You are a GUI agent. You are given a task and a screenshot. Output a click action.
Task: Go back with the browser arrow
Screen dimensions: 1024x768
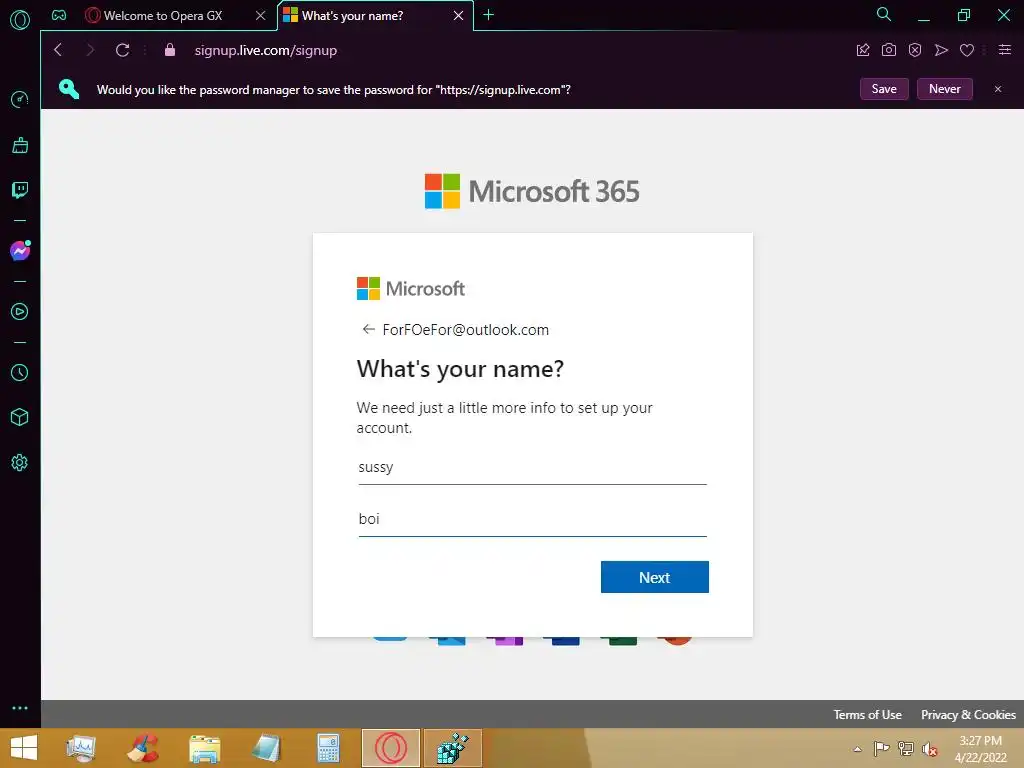tap(58, 50)
